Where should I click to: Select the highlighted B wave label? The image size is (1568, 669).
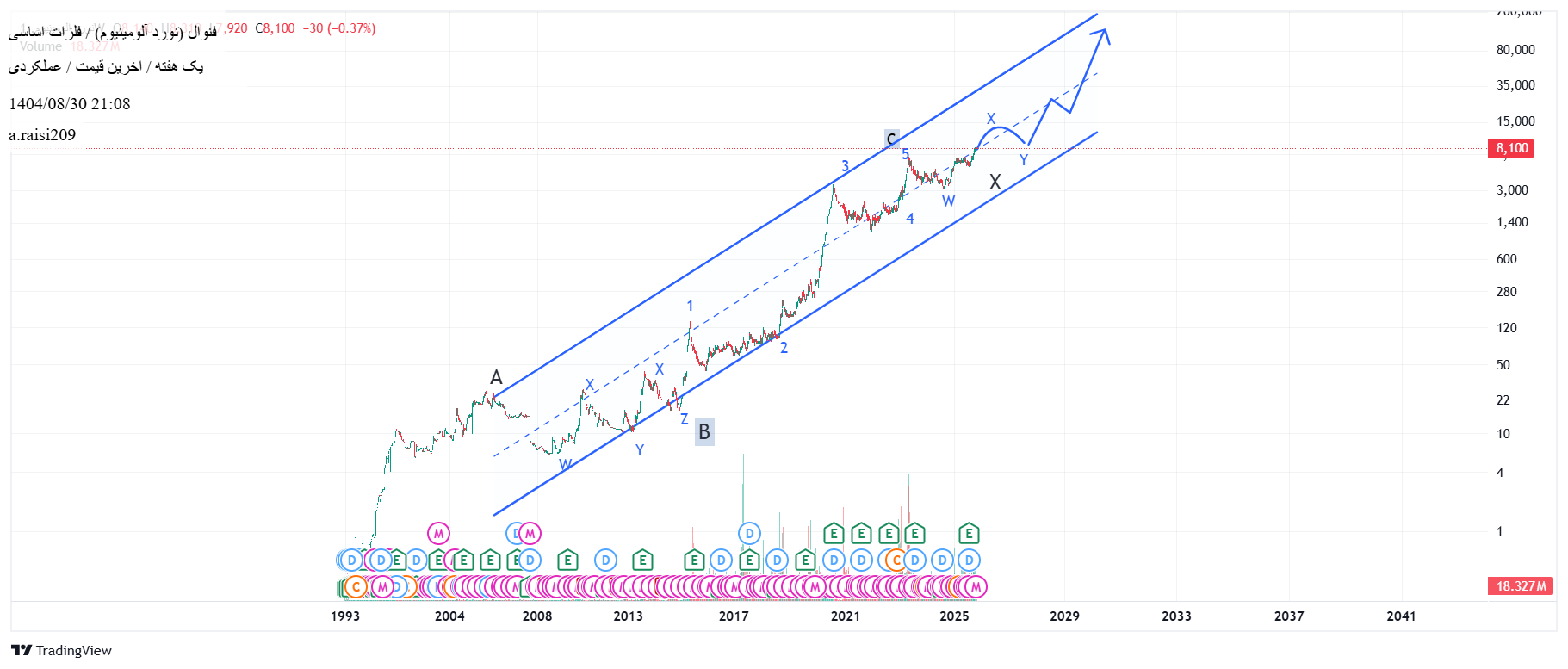704,431
